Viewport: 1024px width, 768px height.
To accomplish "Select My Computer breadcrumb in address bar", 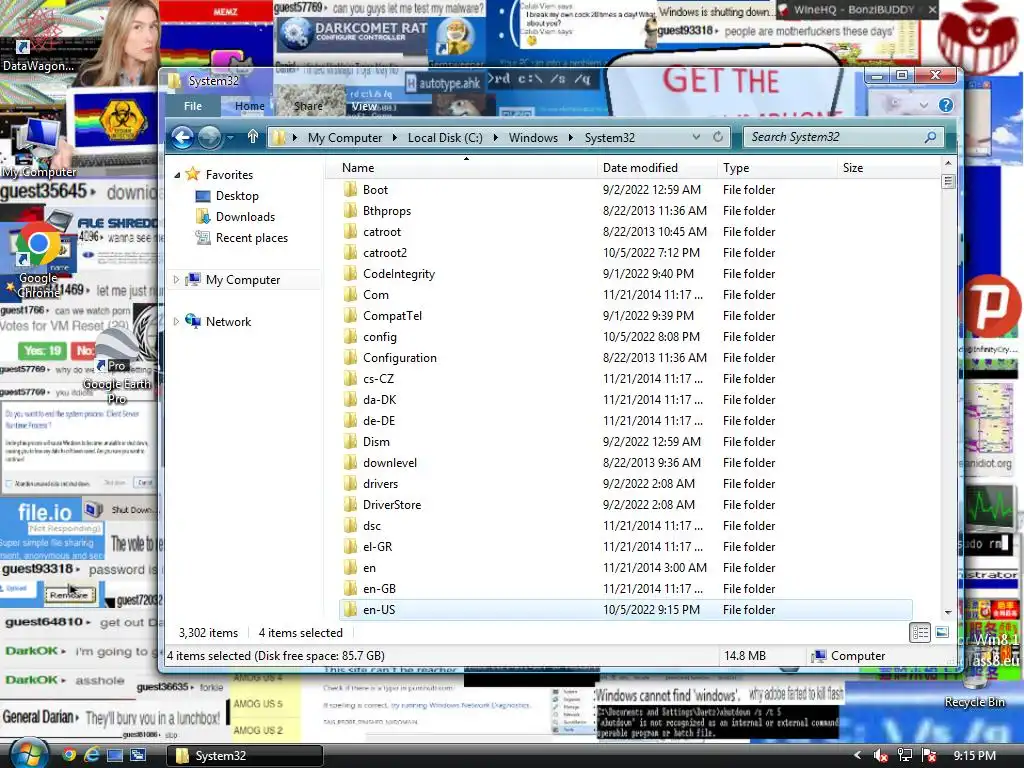I will 345,138.
